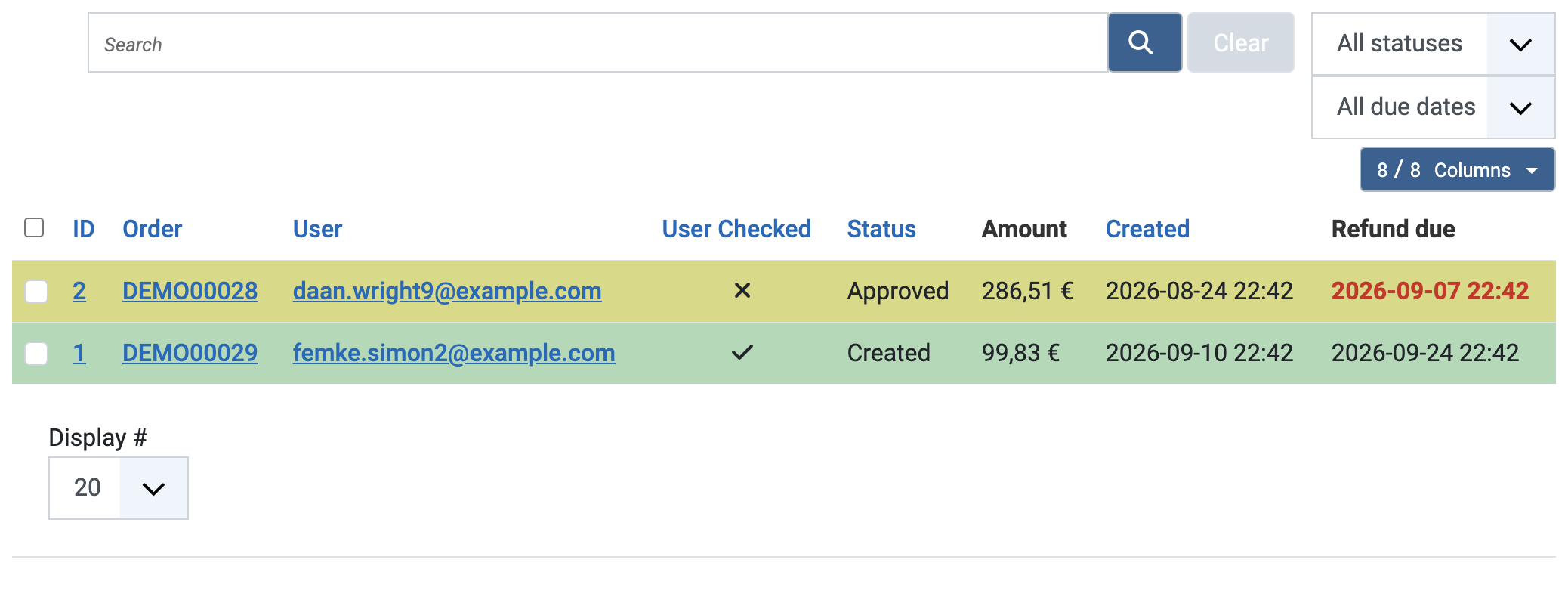Open order link DEMO00028
Image resolution: width=1568 pixels, height=594 pixels.
click(190, 291)
